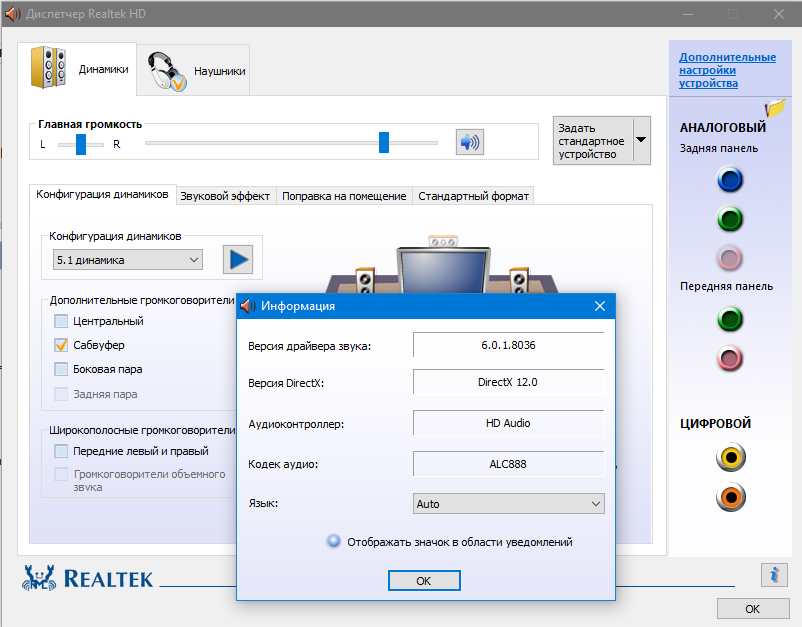Toggle the Задняя пара checkbox
The height and width of the screenshot is (627, 802).
tap(61, 394)
